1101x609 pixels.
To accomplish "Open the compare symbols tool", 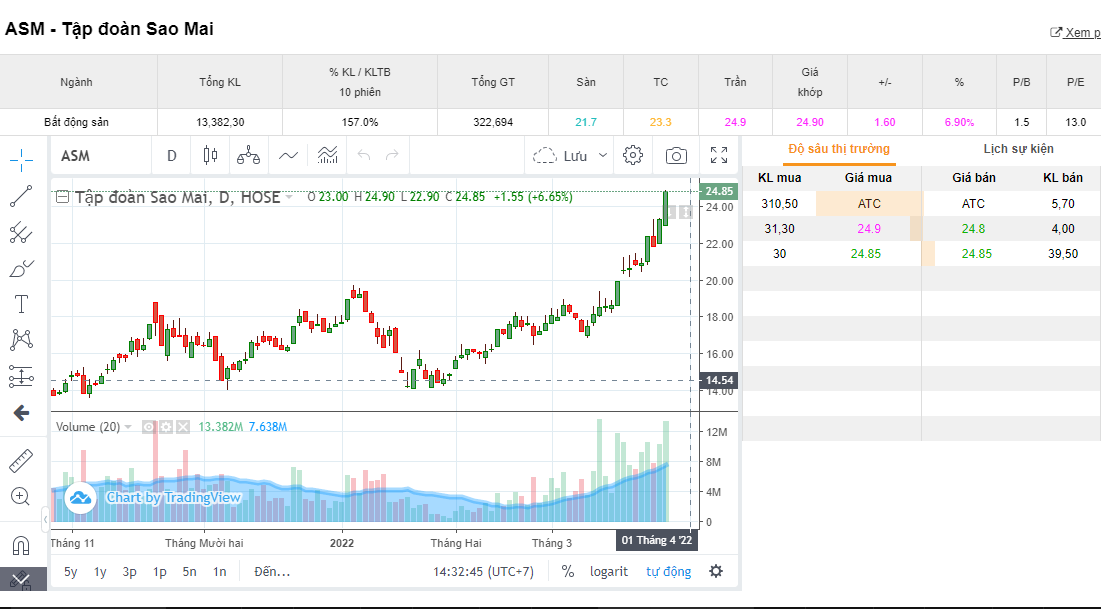I will coord(248,156).
